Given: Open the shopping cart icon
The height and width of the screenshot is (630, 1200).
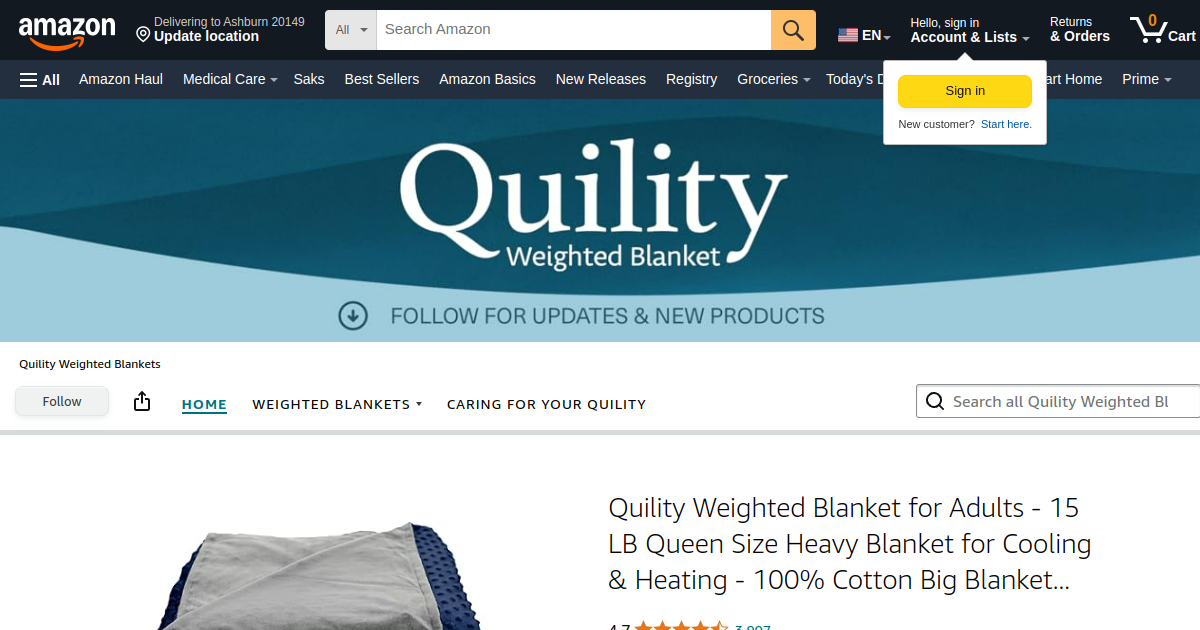Looking at the screenshot, I should pyautogui.click(x=1162, y=29).
